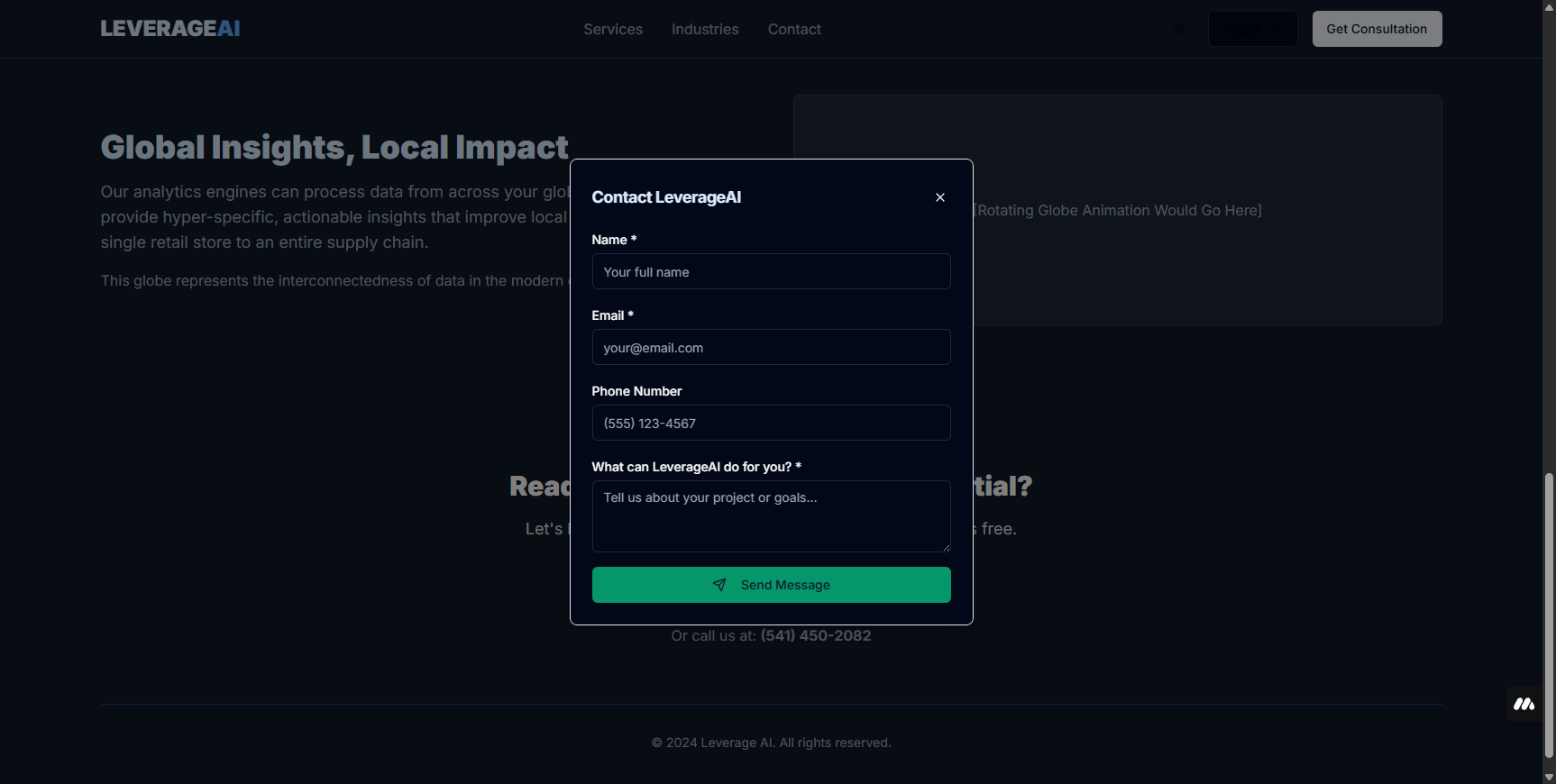Click the floating badge icon at bottom right
This screenshot has height=784, width=1556.
point(1524,704)
